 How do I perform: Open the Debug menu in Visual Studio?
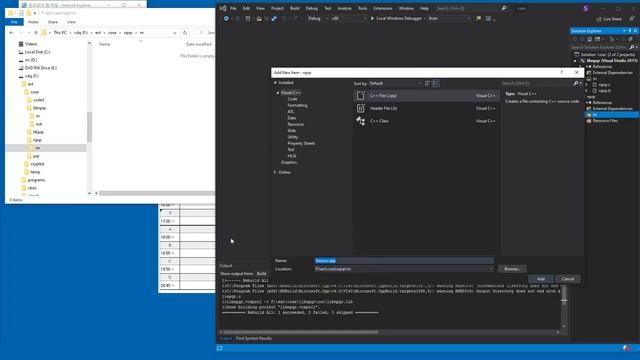point(312,8)
